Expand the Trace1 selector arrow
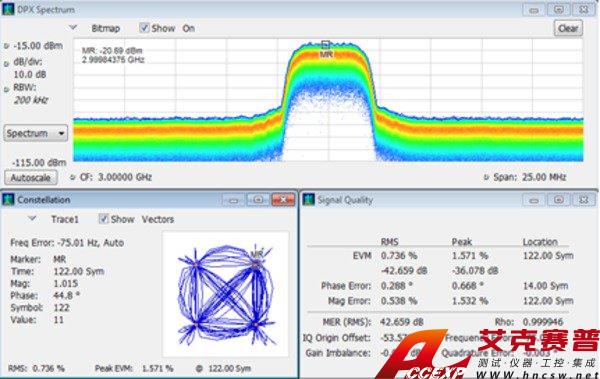Viewport: 600px width, 379px height. [x=33, y=218]
